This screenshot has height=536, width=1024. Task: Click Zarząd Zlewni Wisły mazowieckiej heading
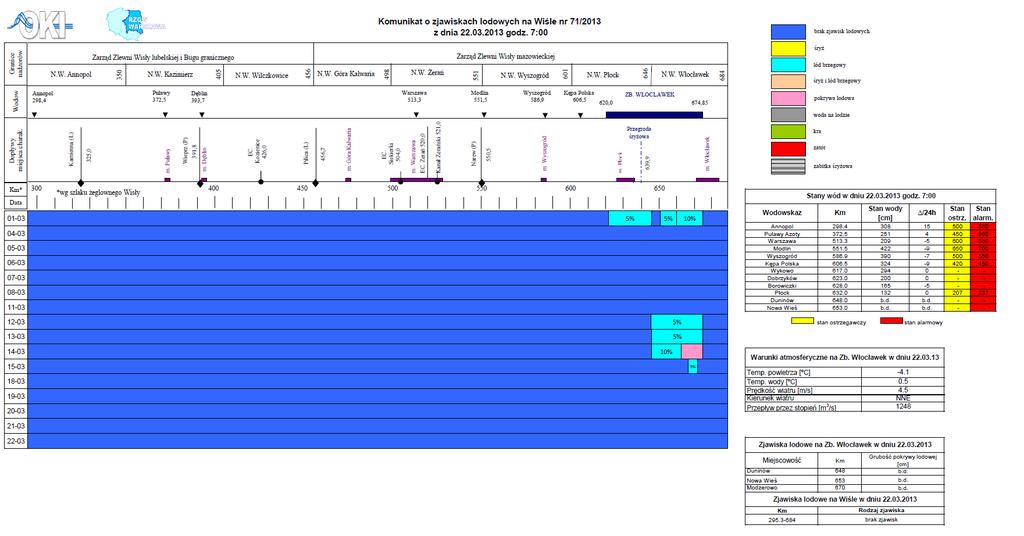[x=505, y=56]
